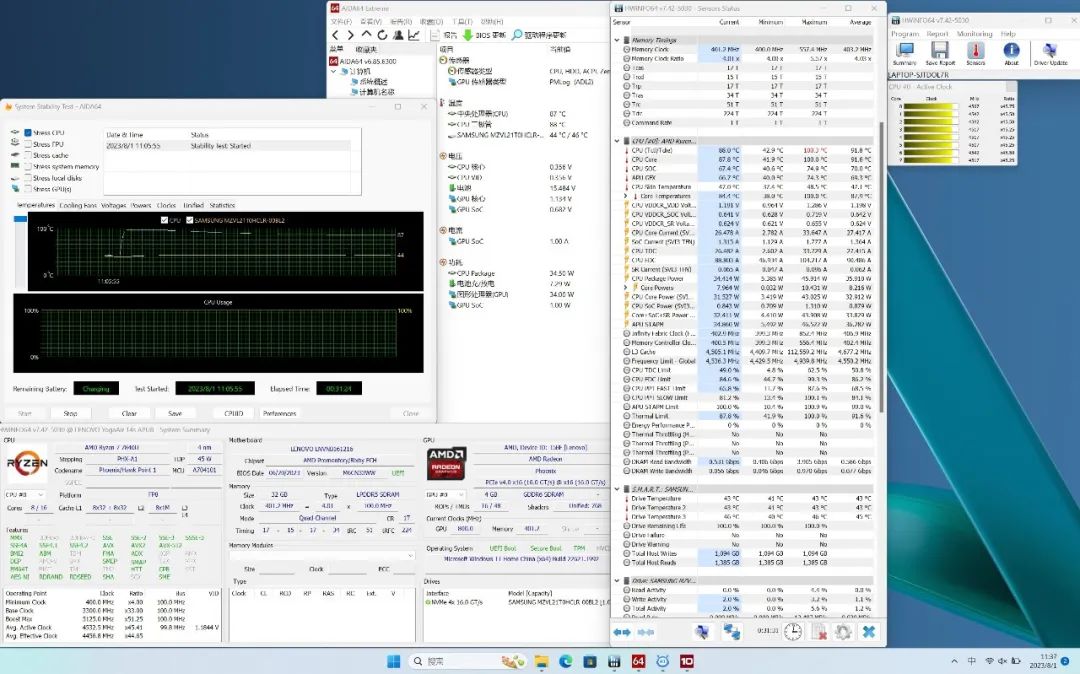Switch to the Cooling Fans tab
The height and width of the screenshot is (674, 1080).
(x=77, y=206)
